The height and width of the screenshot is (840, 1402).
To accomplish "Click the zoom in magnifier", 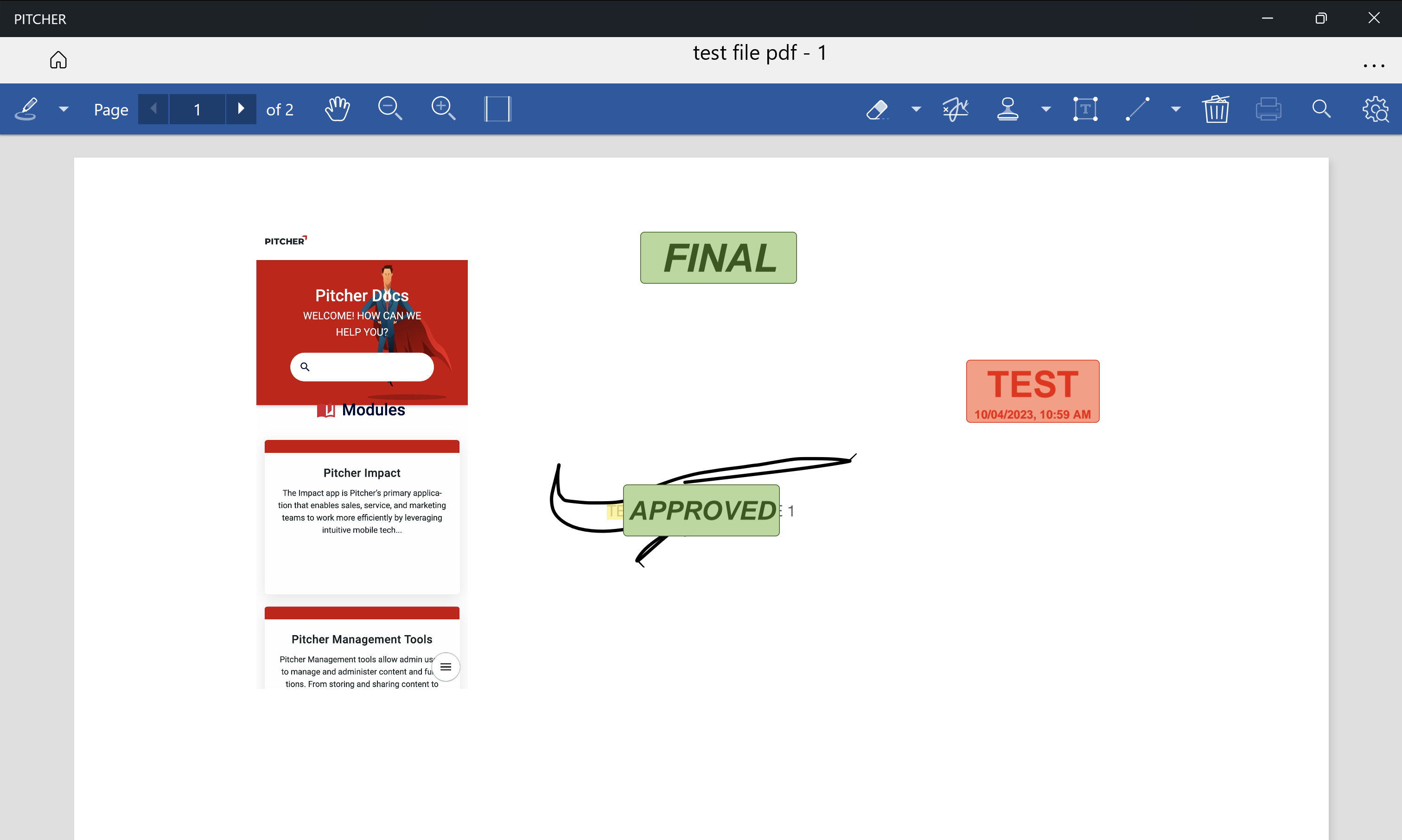I will pos(443,108).
